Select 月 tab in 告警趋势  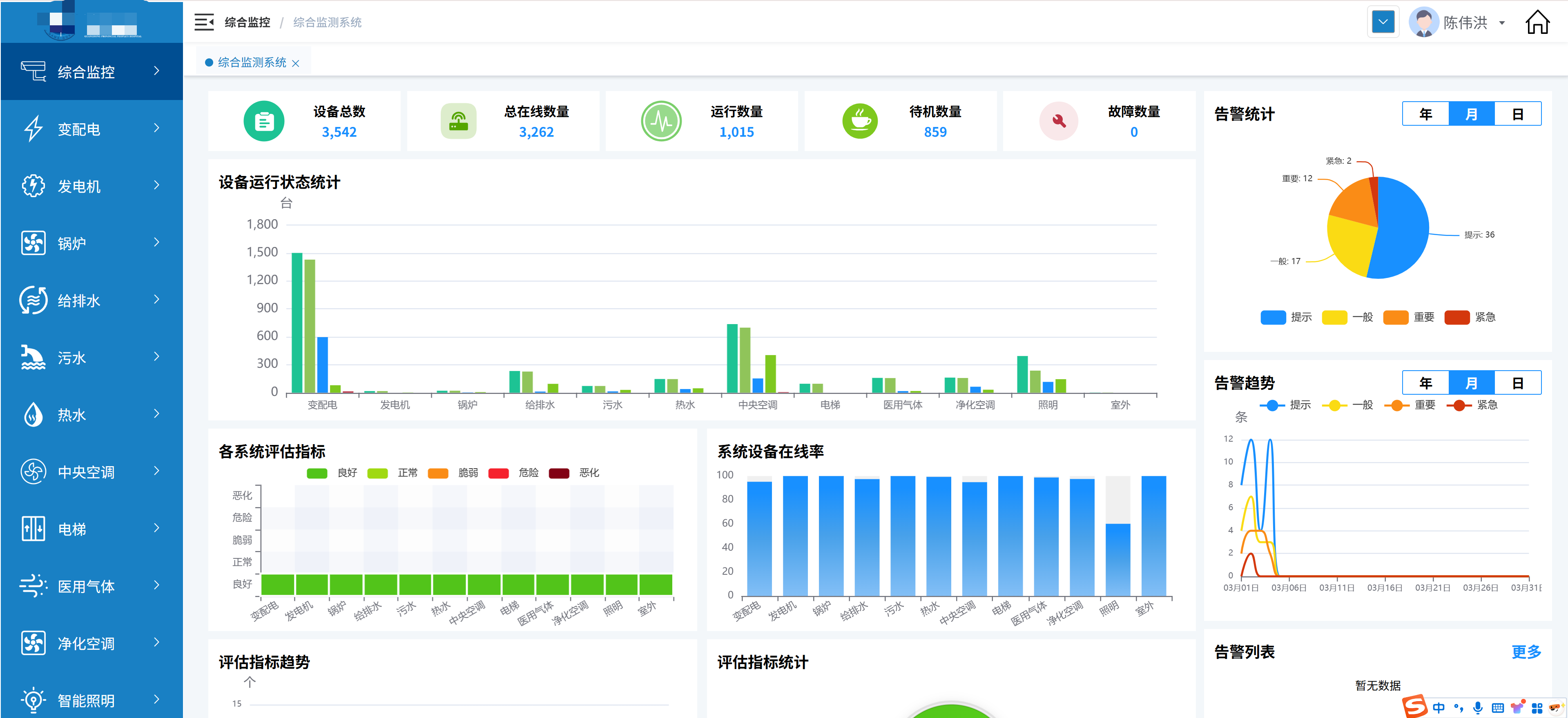[1471, 383]
